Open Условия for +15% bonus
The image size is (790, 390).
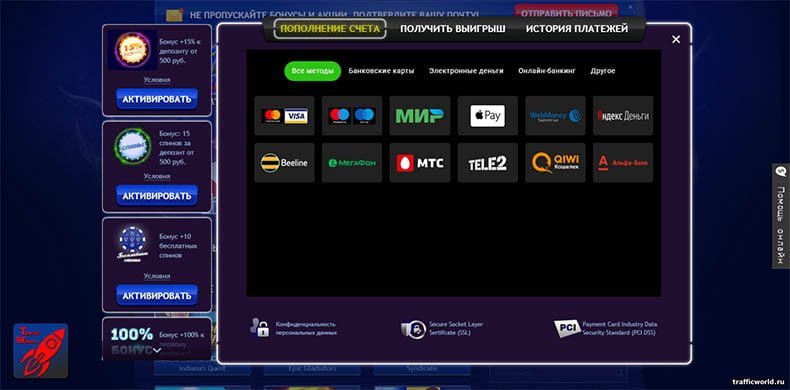[x=157, y=80]
